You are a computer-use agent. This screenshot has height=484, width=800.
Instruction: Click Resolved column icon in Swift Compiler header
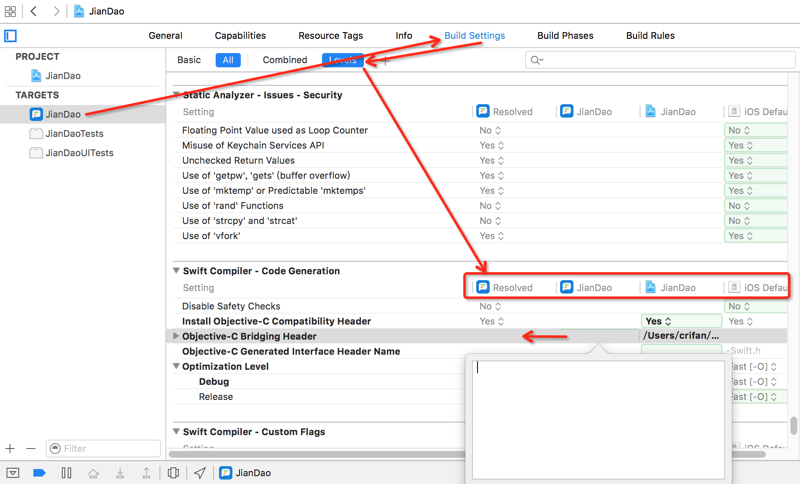coord(483,287)
